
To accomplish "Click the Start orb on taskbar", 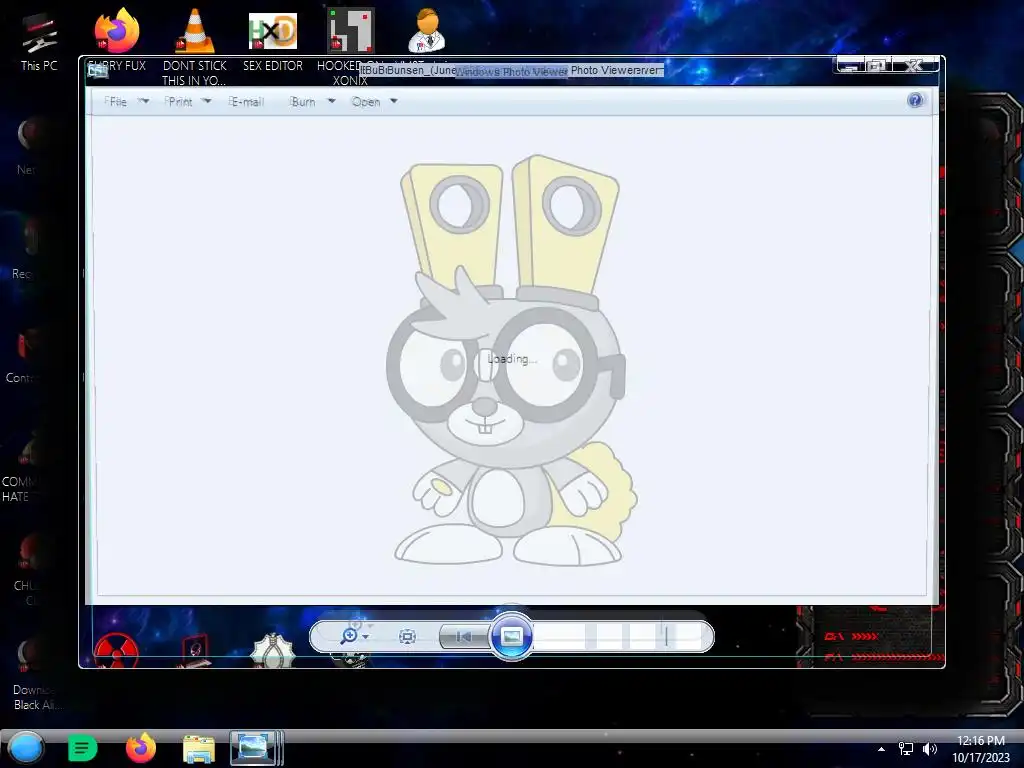I will [26, 748].
